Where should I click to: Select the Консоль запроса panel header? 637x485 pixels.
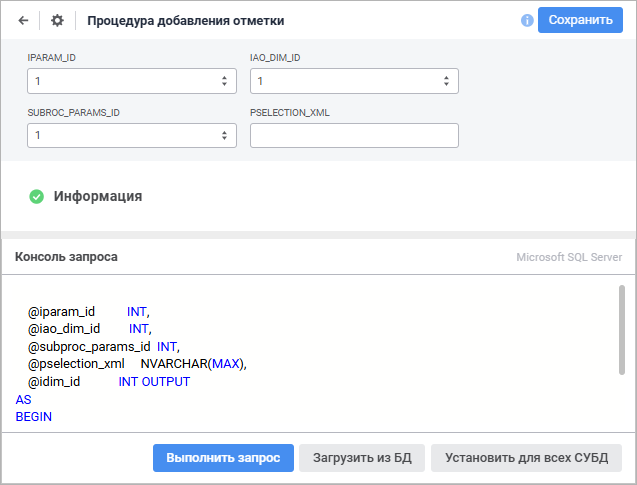coord(66,257)
